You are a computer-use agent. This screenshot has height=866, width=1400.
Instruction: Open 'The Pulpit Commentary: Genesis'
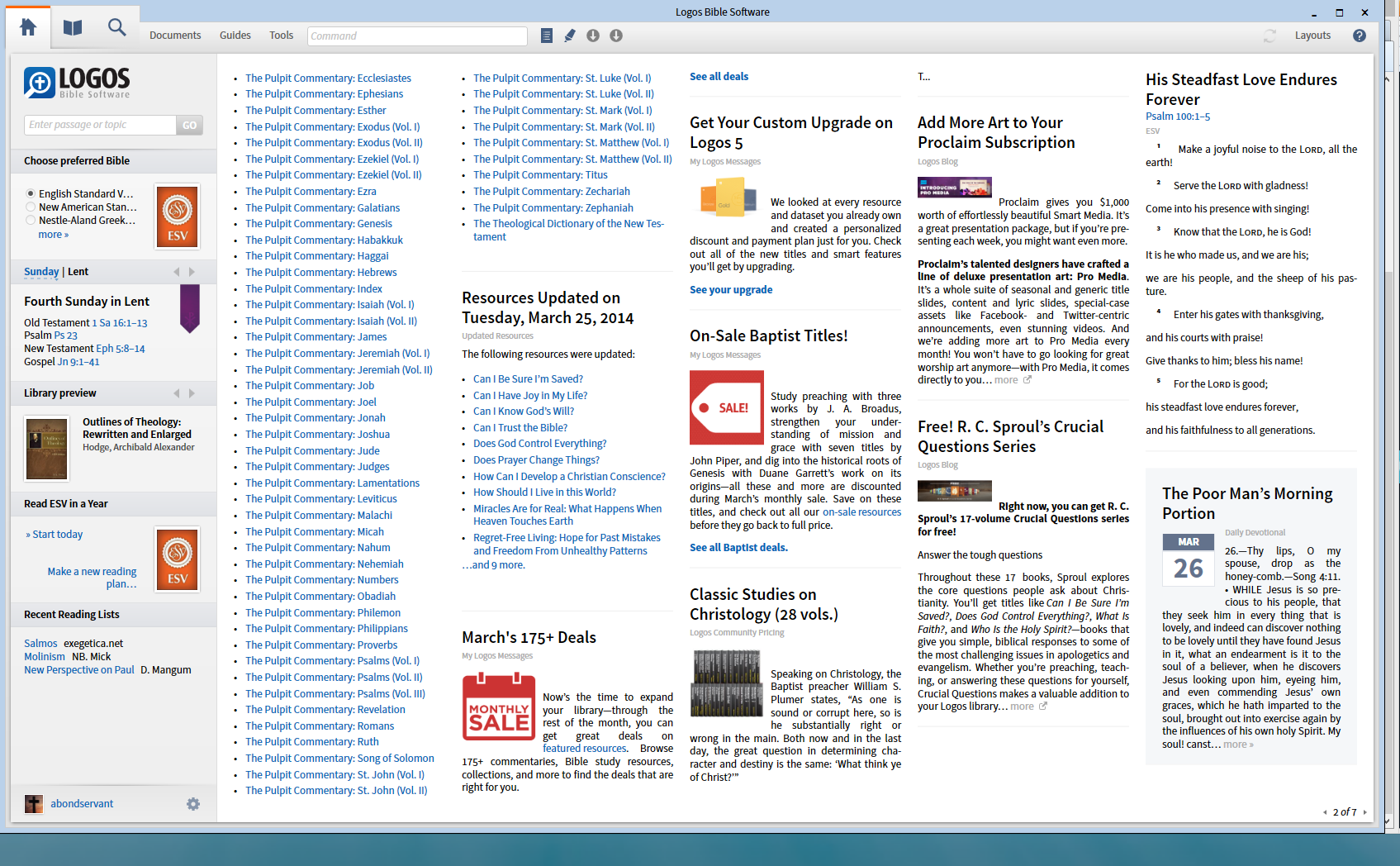(319, 224)
